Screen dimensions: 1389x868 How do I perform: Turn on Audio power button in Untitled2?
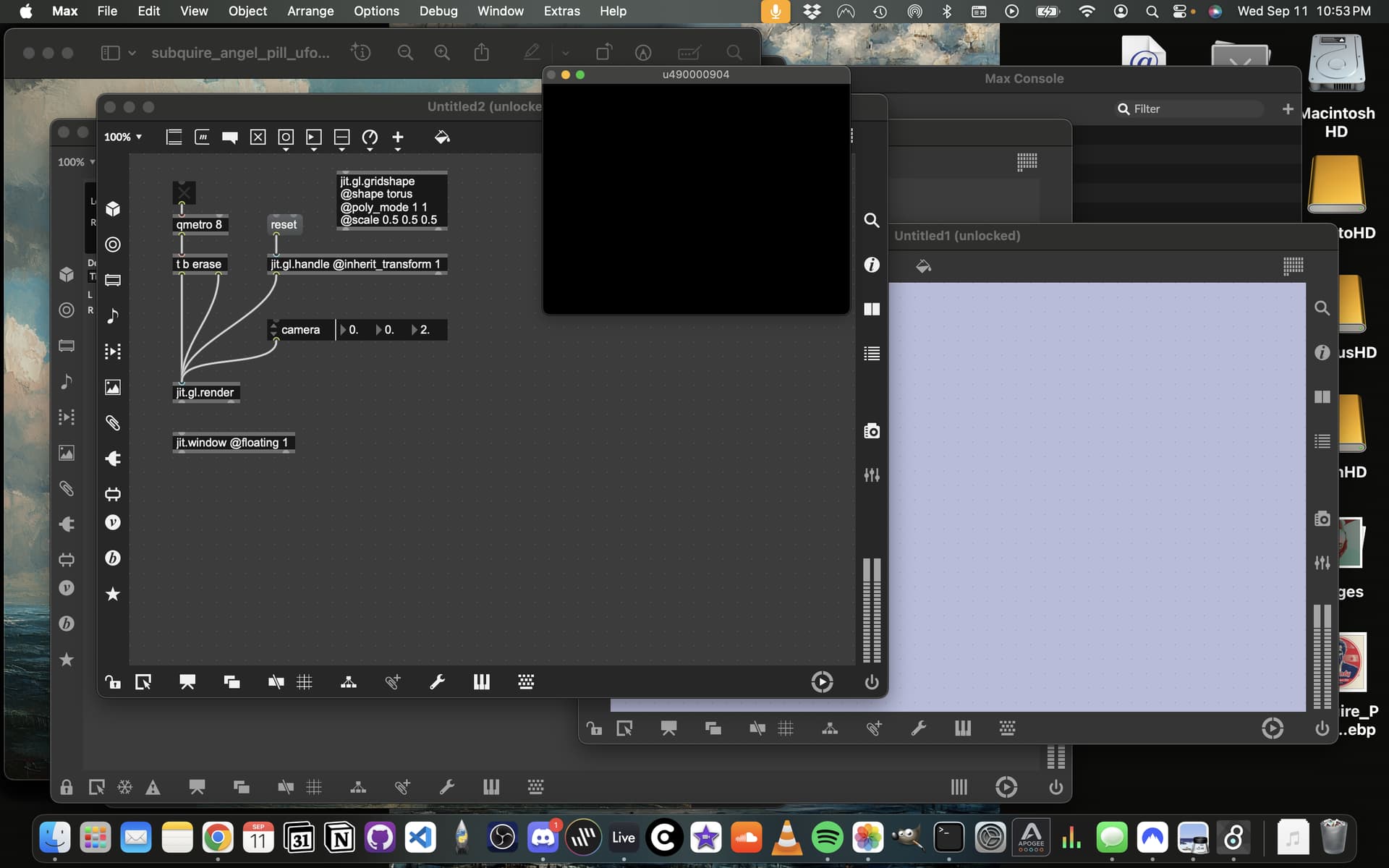pos(872,682)
